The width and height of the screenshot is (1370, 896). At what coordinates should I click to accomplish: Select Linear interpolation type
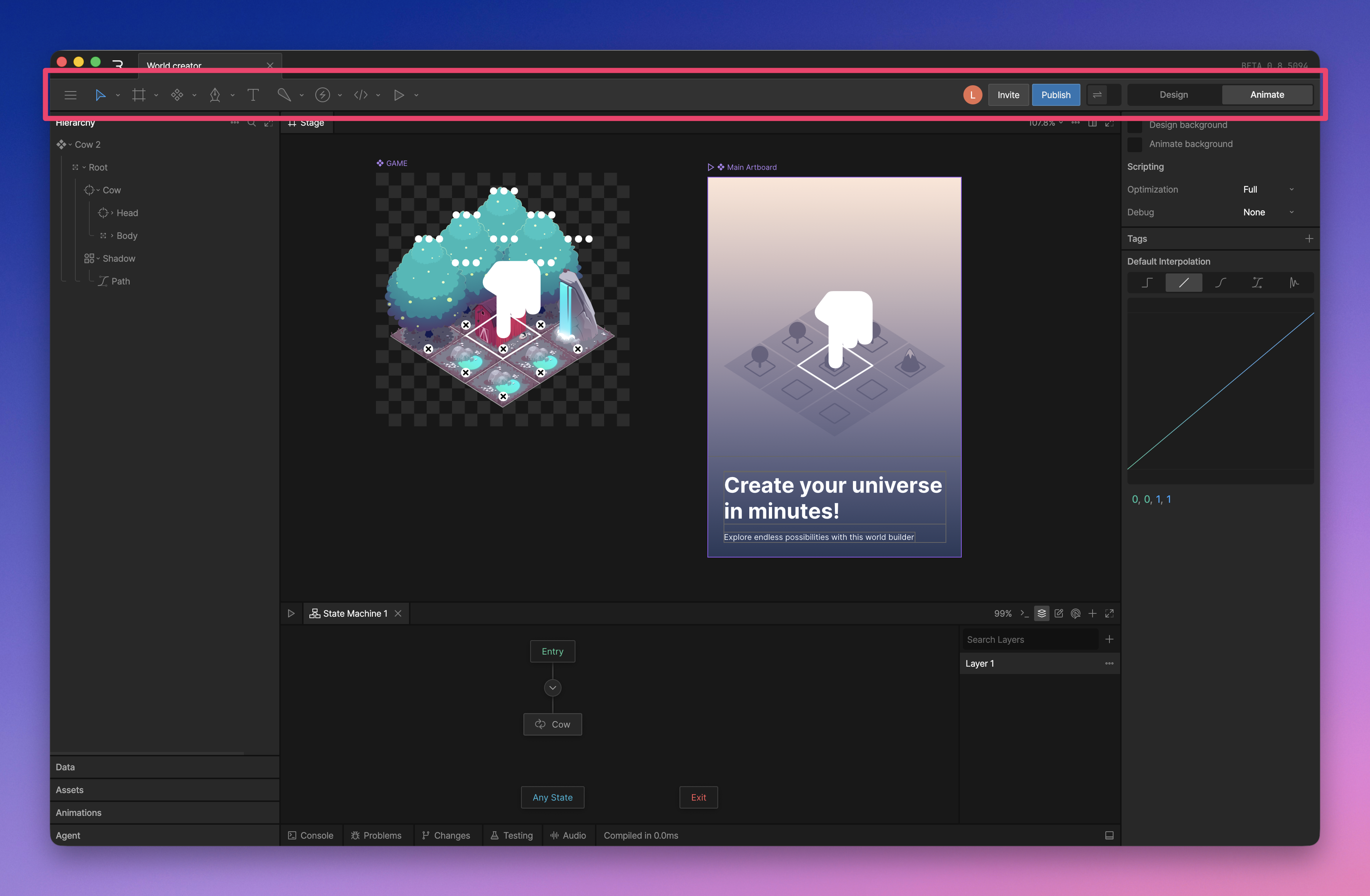click(x=1183, y=283)
